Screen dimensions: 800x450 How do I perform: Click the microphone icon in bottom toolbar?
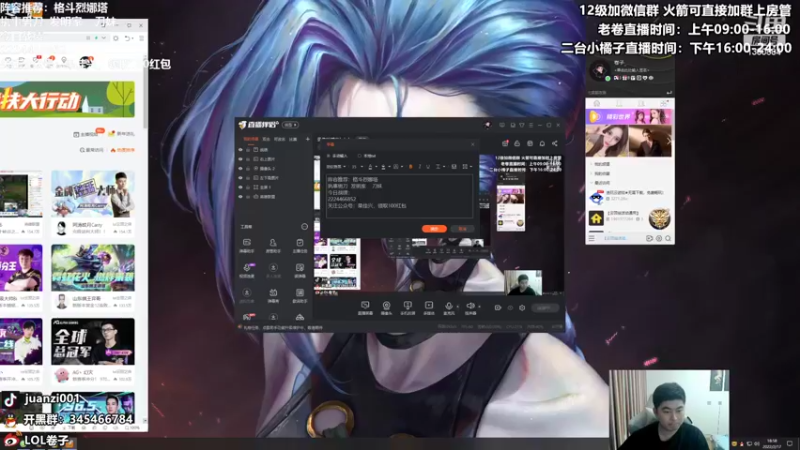448,307
